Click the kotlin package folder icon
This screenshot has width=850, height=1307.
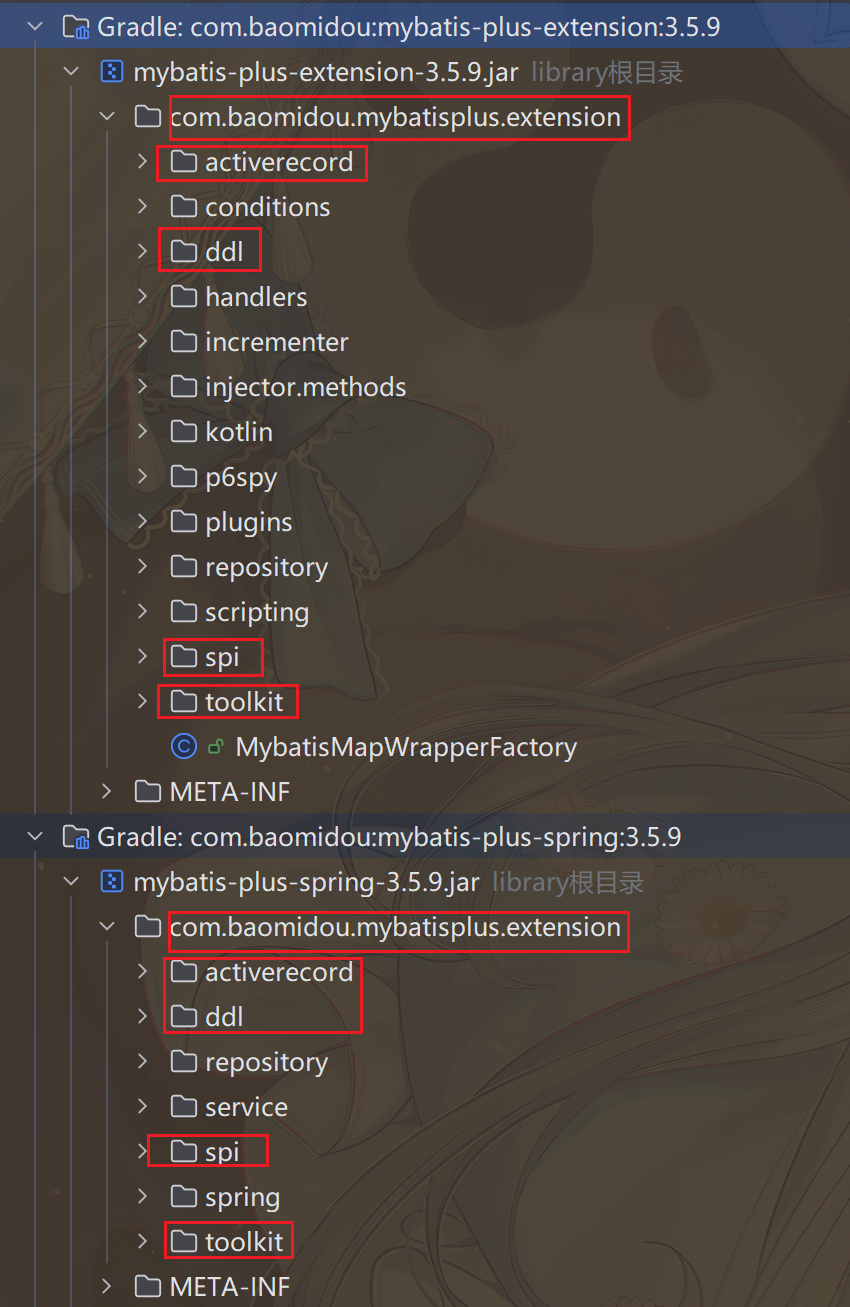coord(183,432)
